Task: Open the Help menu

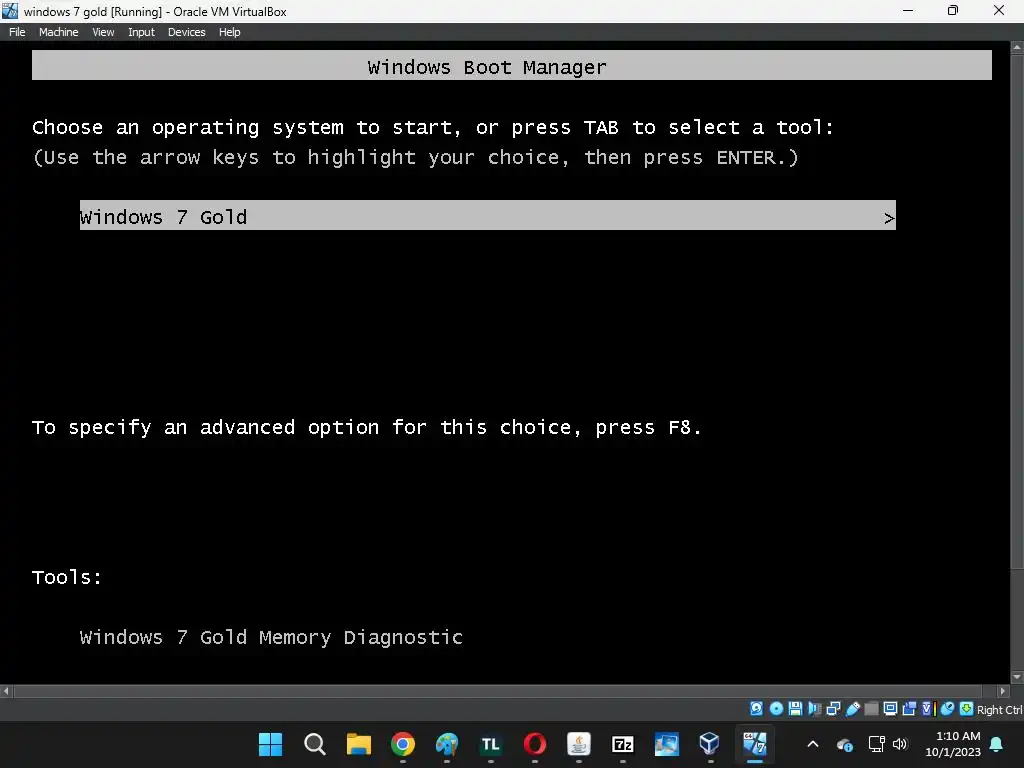Action: [x=229, y=32]
